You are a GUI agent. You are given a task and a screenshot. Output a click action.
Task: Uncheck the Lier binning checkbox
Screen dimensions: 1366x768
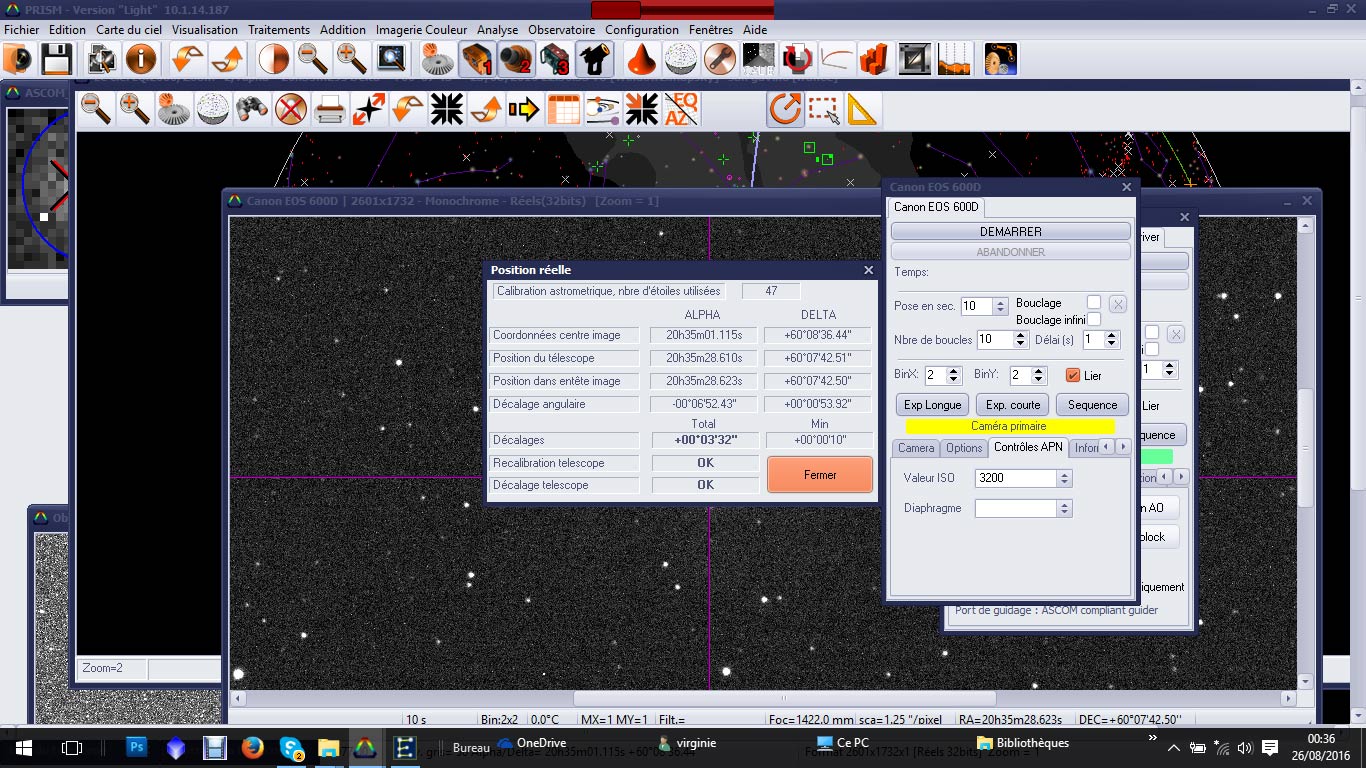pos(1073,376)
